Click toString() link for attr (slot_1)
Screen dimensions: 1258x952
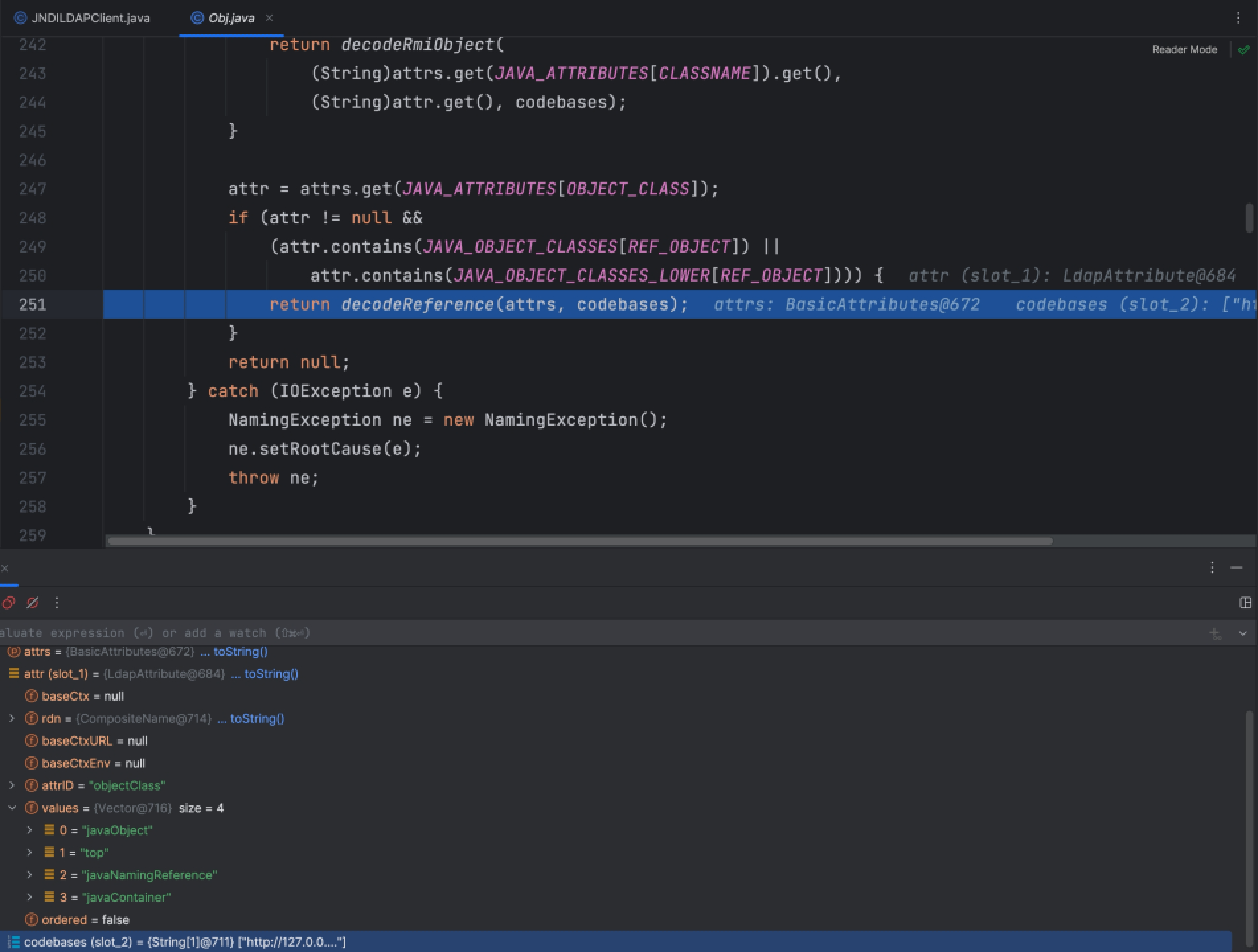pos(271,674)
